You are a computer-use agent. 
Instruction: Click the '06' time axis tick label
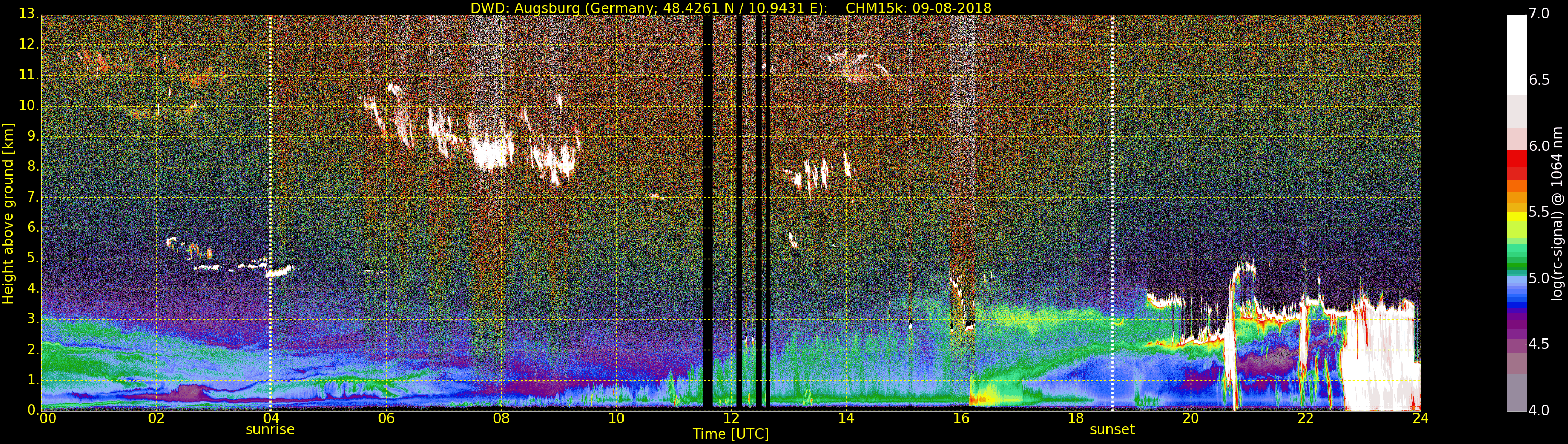(x=386, y=418)
